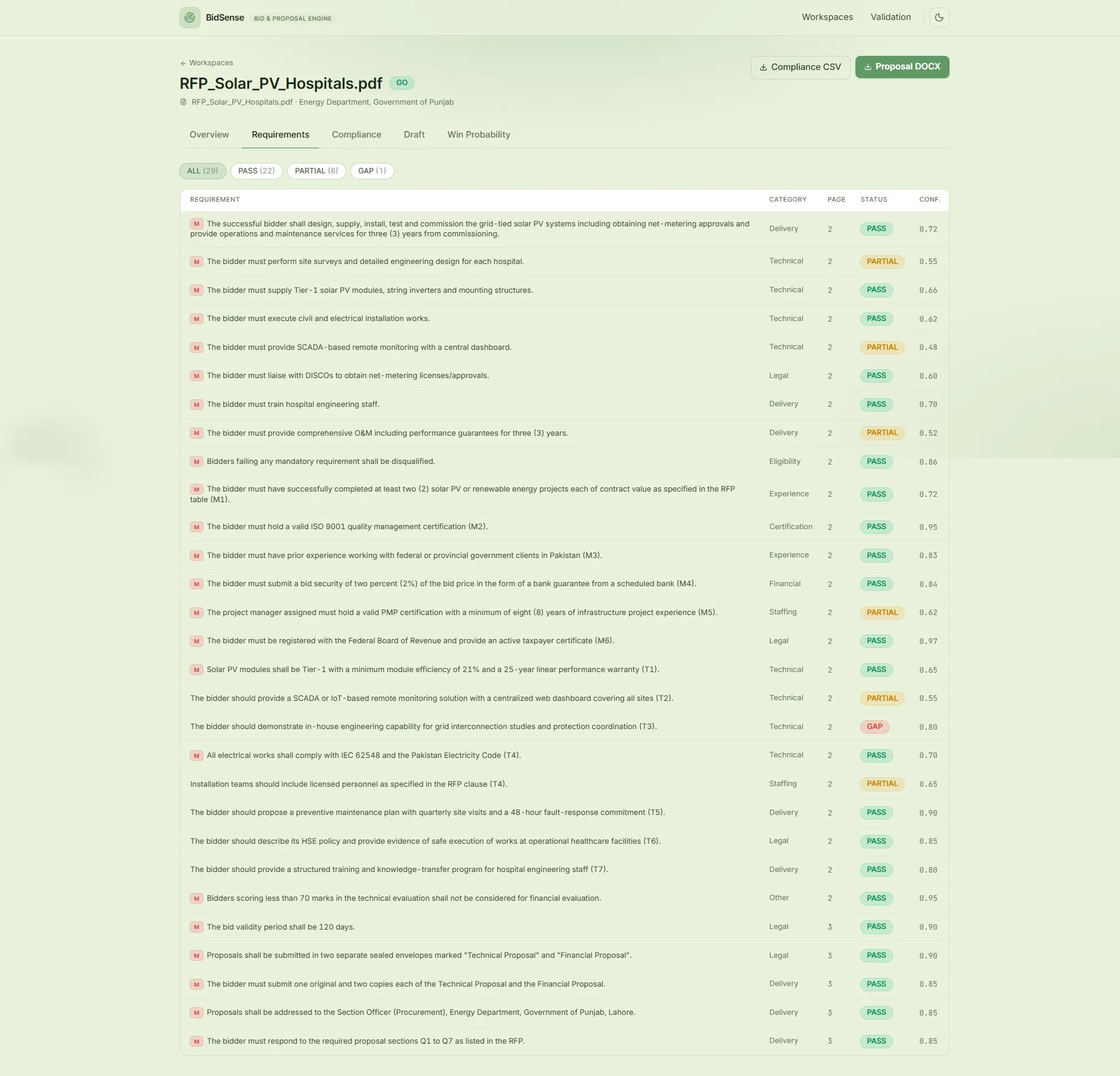This screenshot has width=1120, height=1076.
Task: Click the M badge on PMP certification row
Action: pos(196,613)
